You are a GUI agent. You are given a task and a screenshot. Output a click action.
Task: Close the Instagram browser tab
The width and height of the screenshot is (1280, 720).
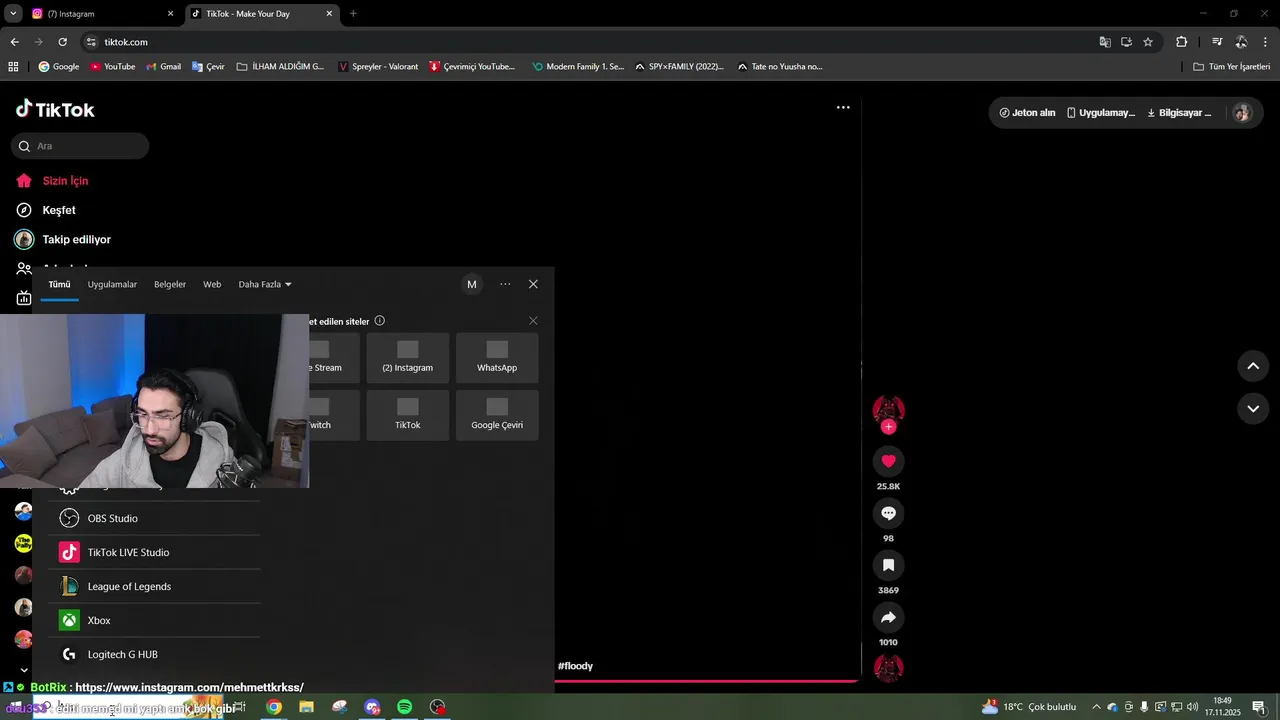point(170,14)
